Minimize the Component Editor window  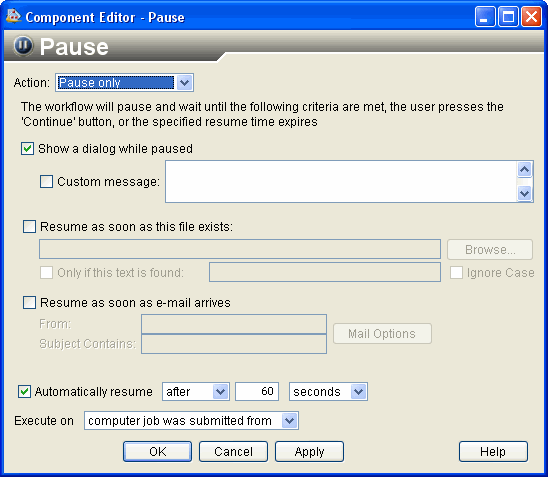coord(485,16)
